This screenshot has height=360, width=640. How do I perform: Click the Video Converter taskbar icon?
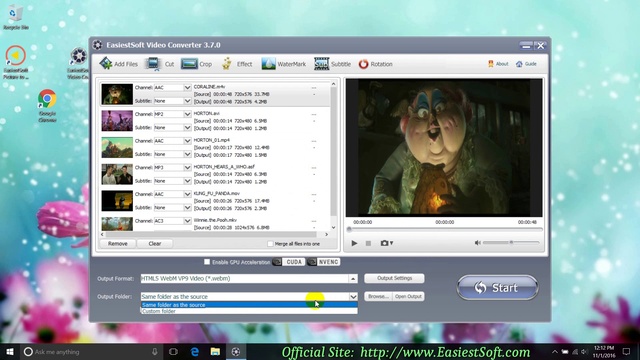click(236, 351)
